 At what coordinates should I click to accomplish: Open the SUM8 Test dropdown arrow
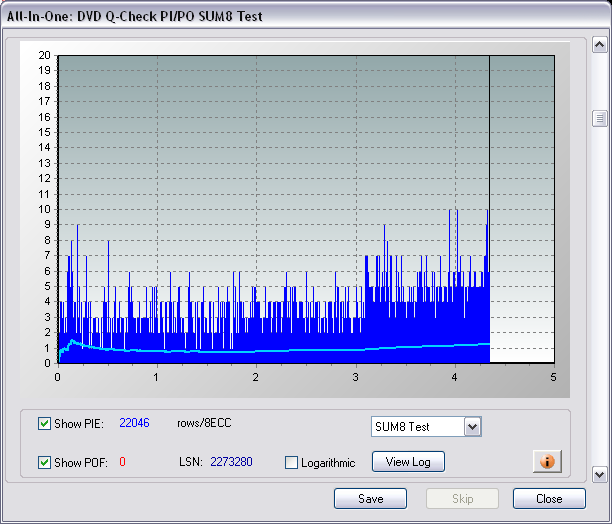[x=472, y=426]
